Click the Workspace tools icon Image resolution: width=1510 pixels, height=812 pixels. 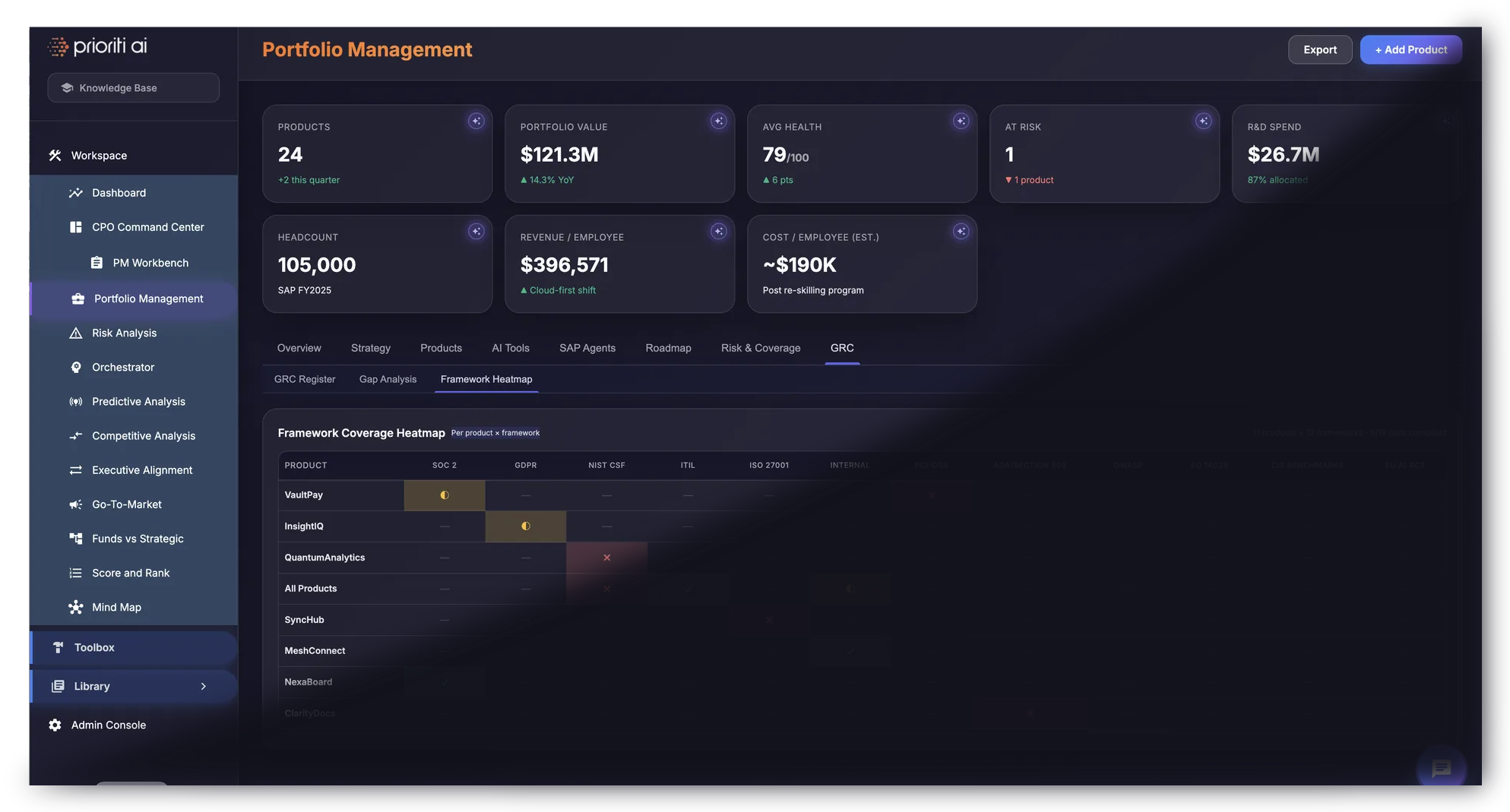55,155
